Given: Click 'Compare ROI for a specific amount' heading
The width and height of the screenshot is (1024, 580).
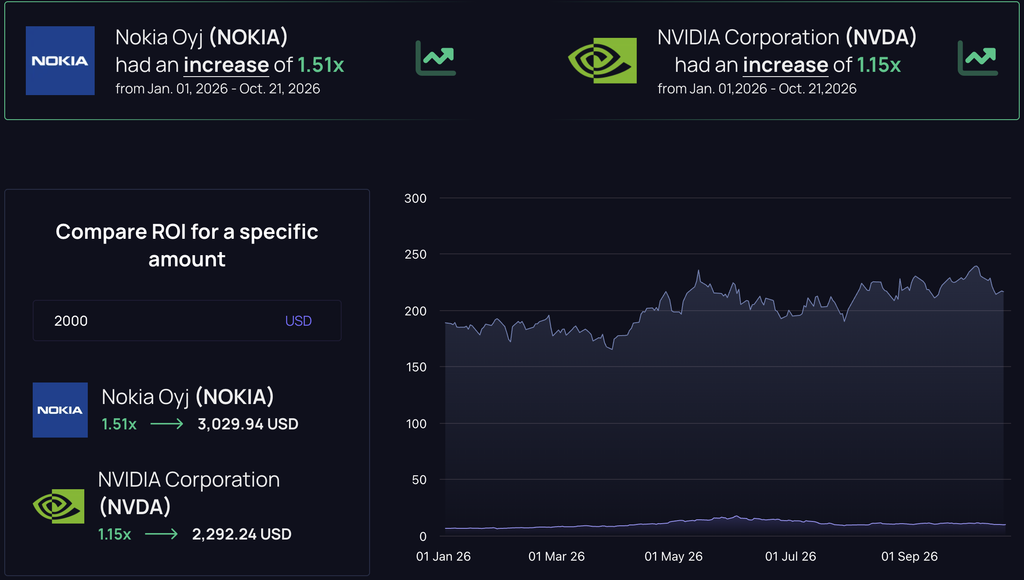Looking at the screenshot, I should click(x=187, y=246).
